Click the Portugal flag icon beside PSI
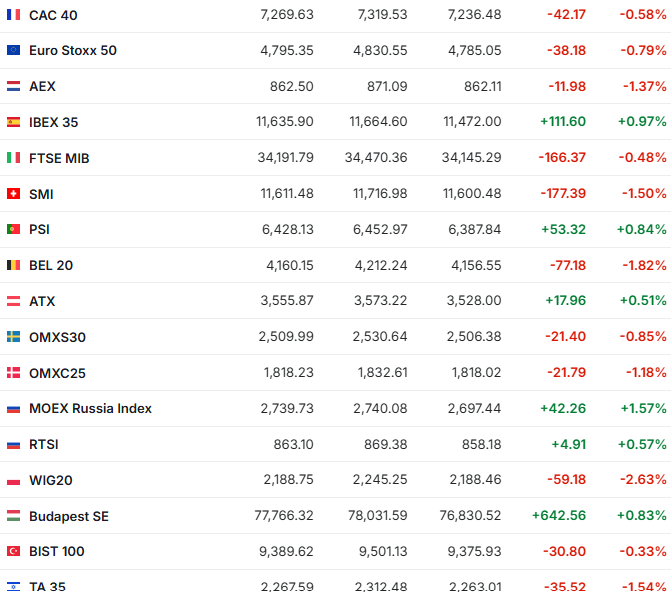The width and height of the screenshot is (671, 592). click(13, 229)
